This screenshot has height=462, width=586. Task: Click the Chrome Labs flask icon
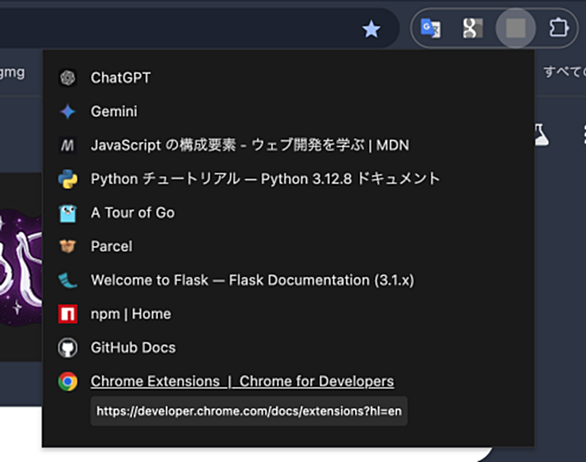coord(542,135)
